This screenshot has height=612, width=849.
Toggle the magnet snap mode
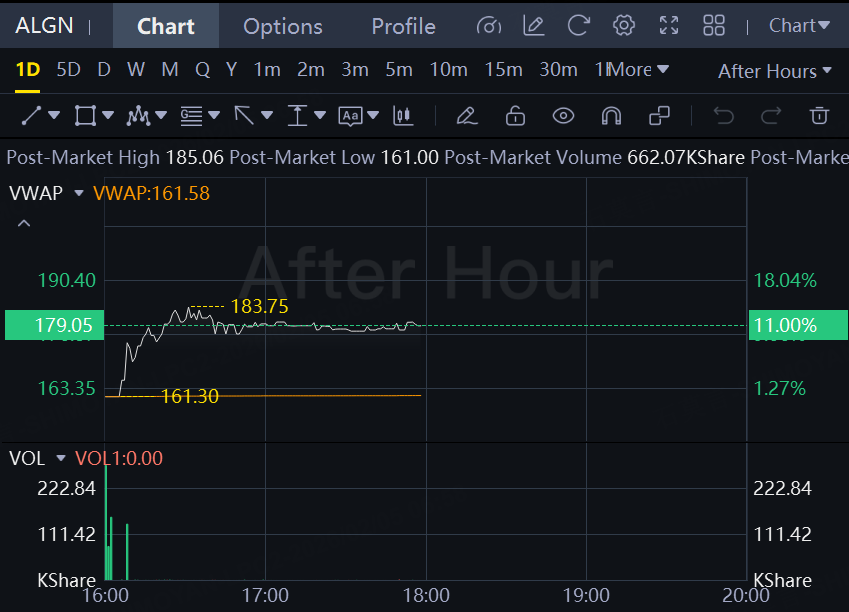tap(611, 116)
